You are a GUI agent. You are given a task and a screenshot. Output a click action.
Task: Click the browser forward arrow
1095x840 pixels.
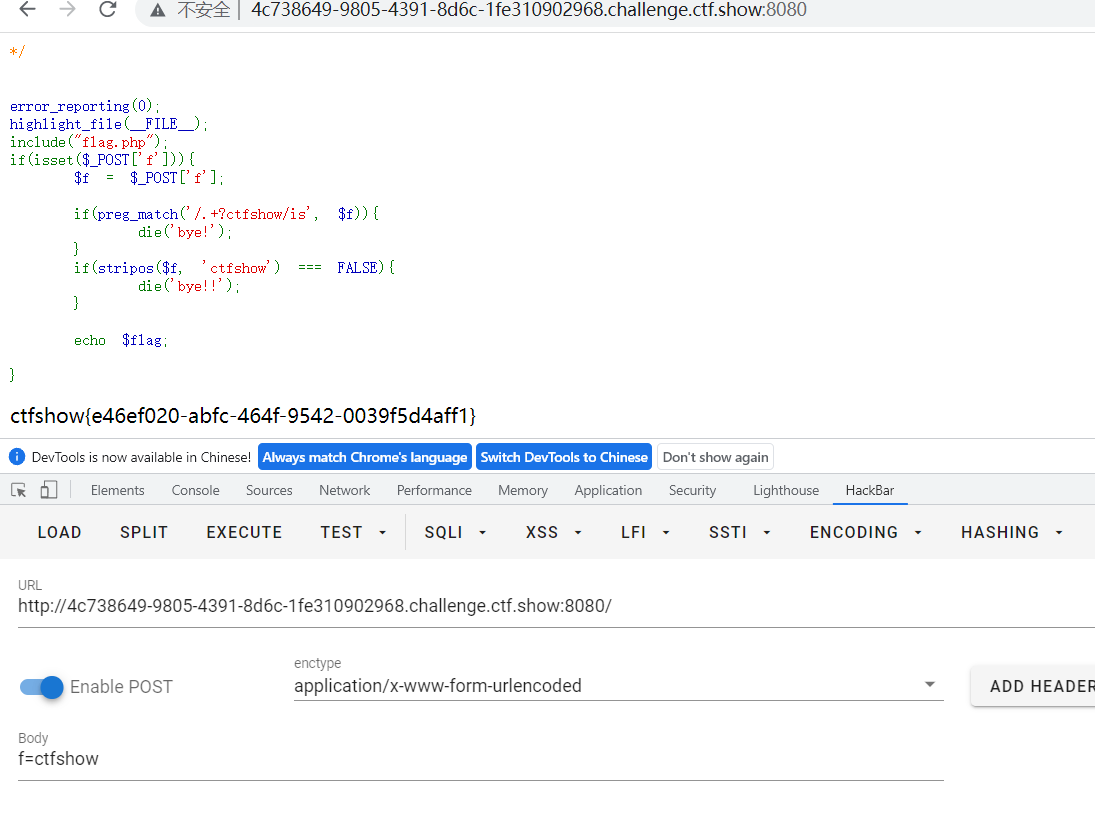click(67, 9)
